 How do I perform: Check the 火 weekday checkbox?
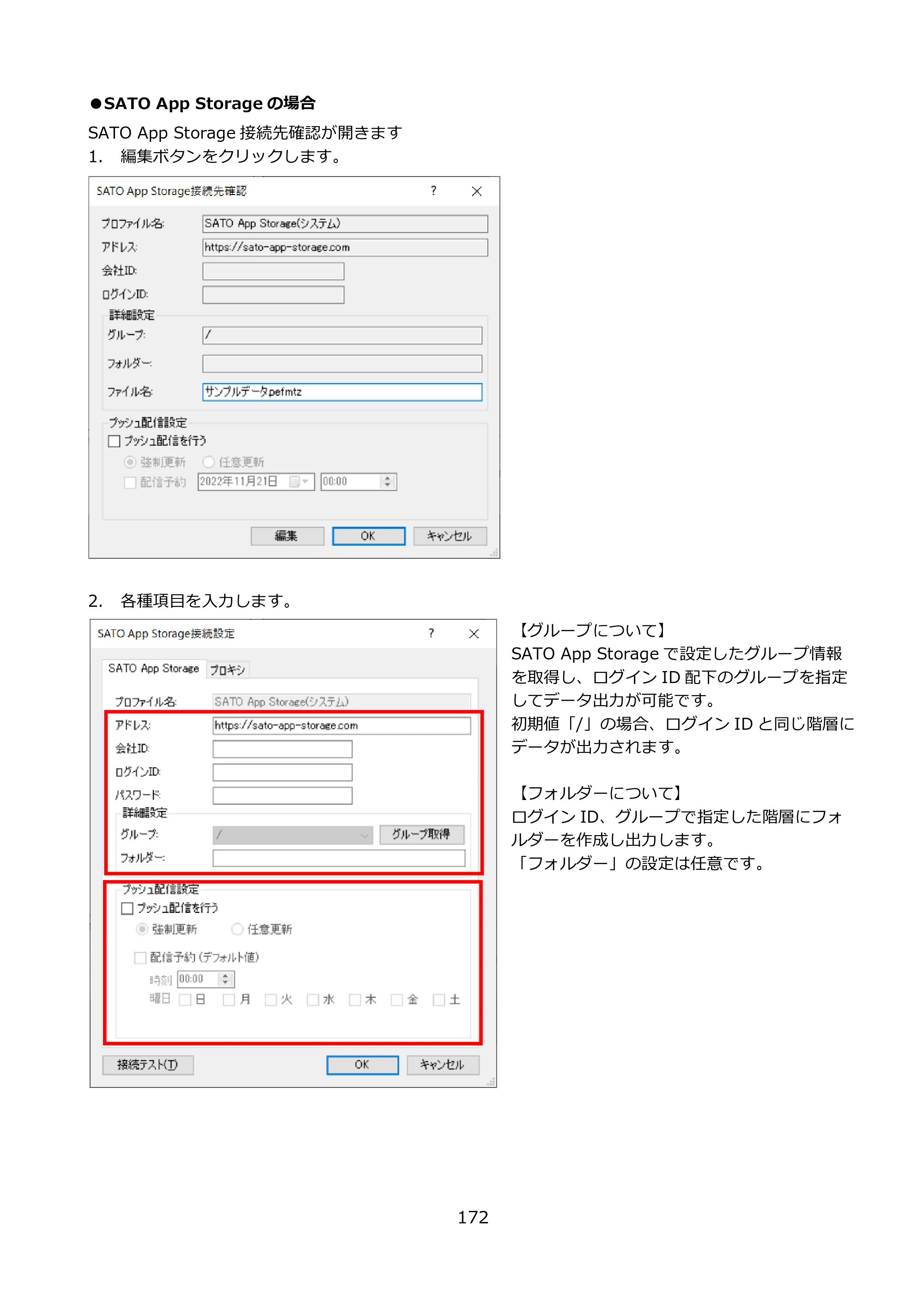(271, 1000)
